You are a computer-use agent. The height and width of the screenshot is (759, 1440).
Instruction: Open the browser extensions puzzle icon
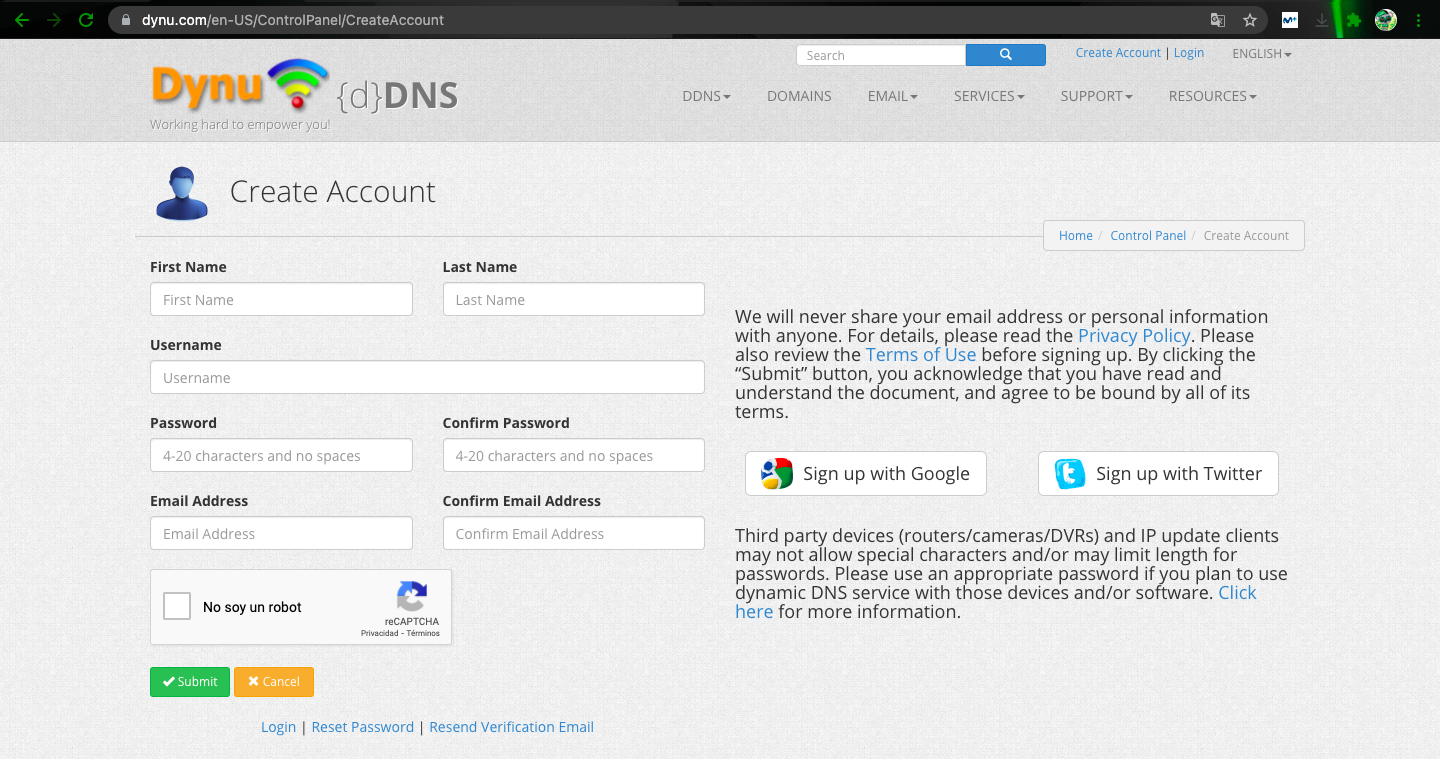pos(1354,20)
